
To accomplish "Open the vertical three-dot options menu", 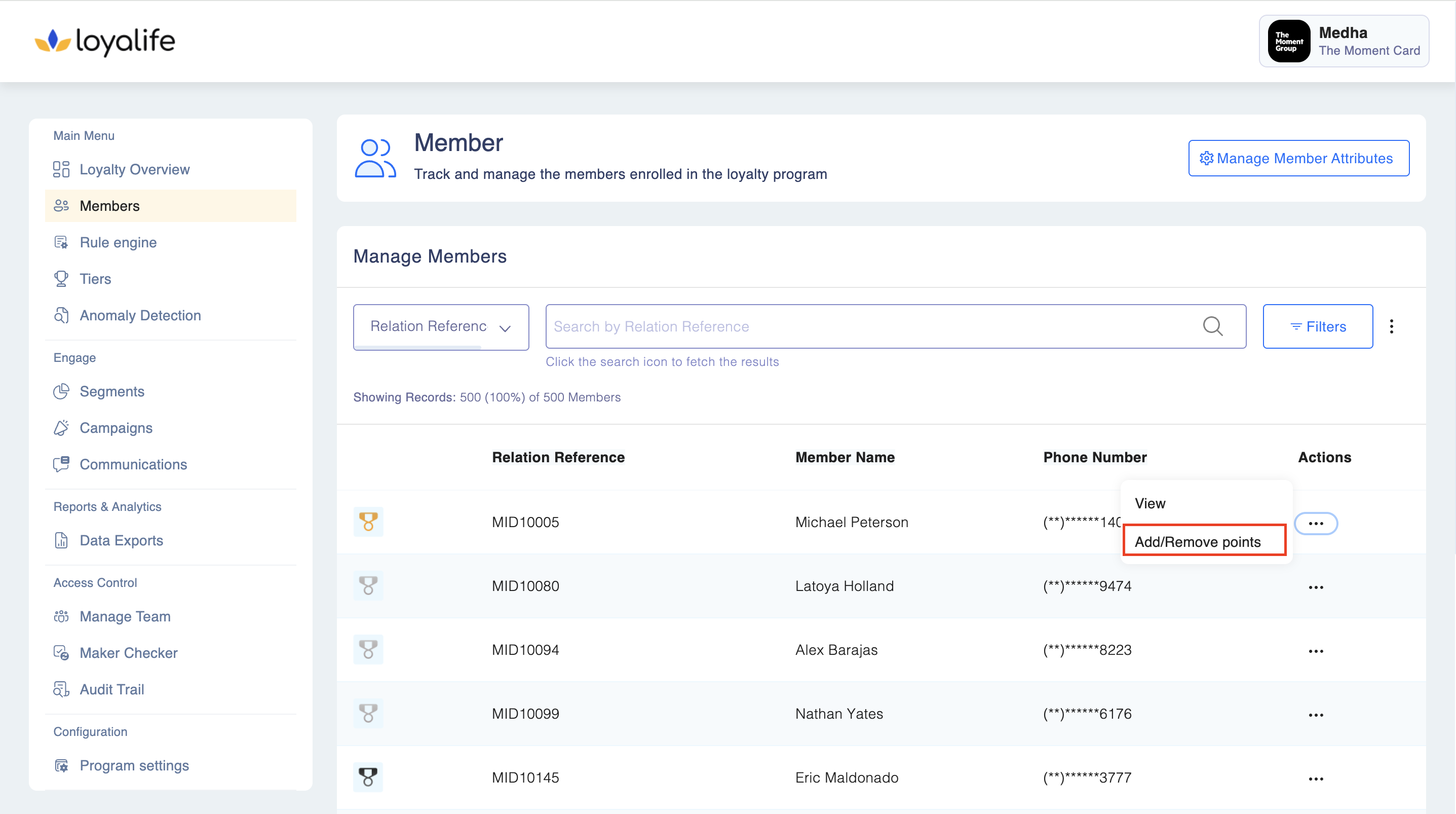I will [x=1391, y=326].
